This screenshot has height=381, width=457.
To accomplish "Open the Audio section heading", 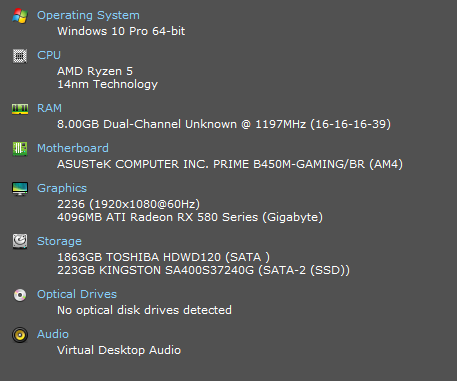I will pyautogui.click(x=53, y=334).
